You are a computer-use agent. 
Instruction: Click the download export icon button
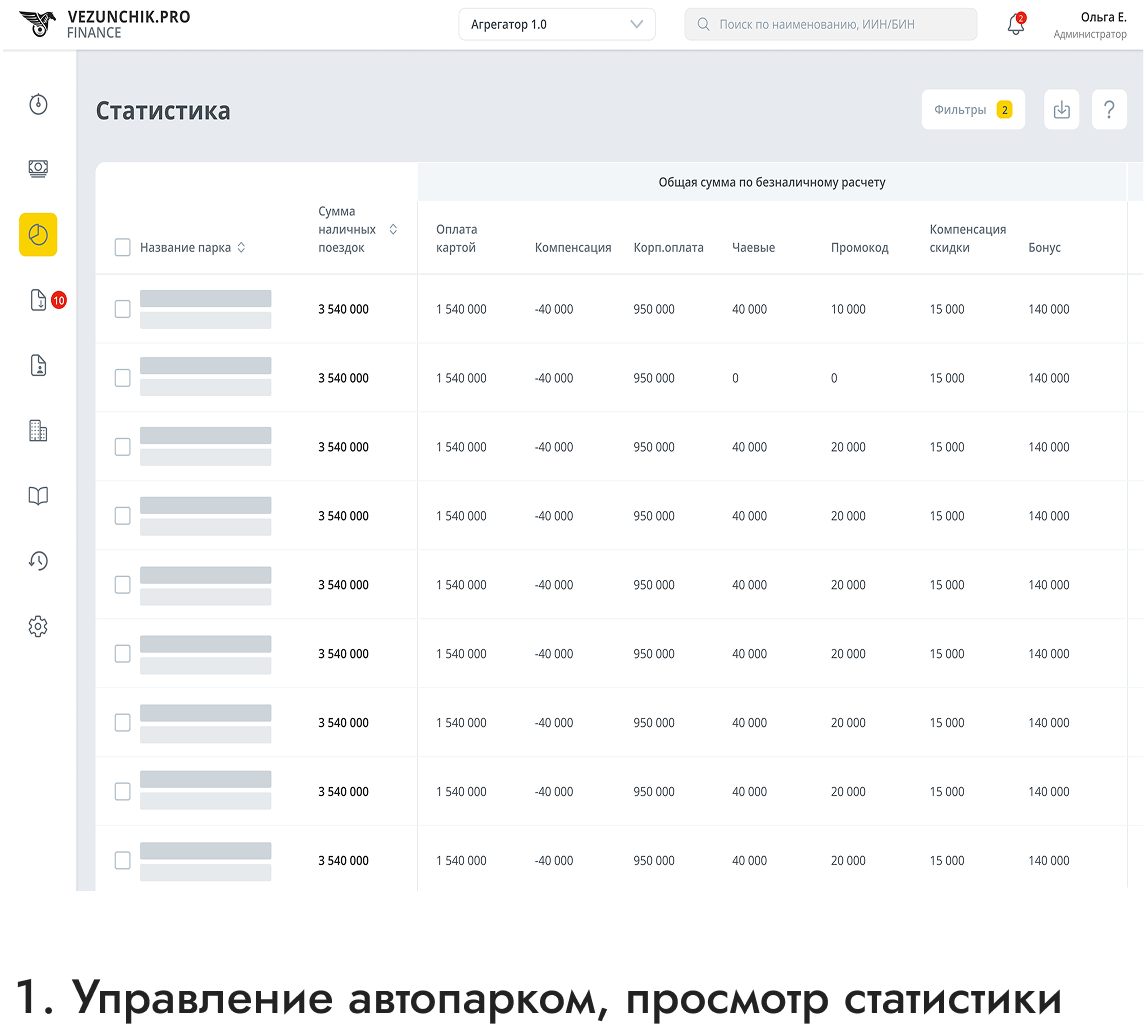coord(1061,110)
